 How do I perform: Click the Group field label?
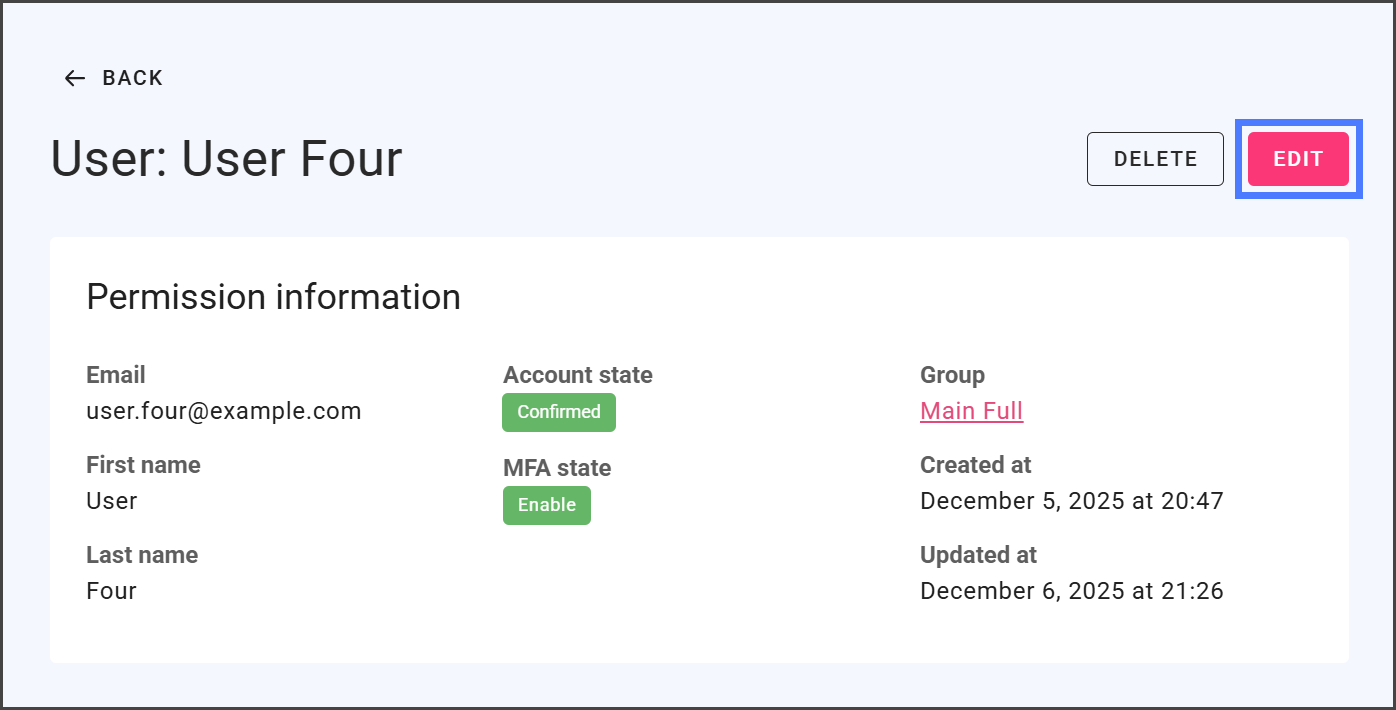[952, 375]
